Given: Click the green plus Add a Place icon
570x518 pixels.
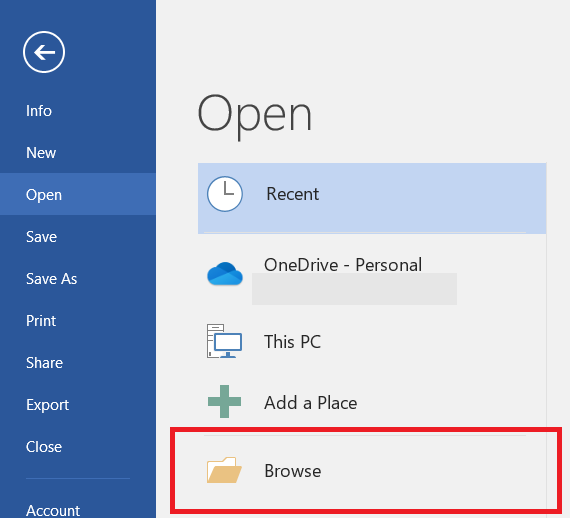Looking at the screenshot, I should [x=224, y=401].
